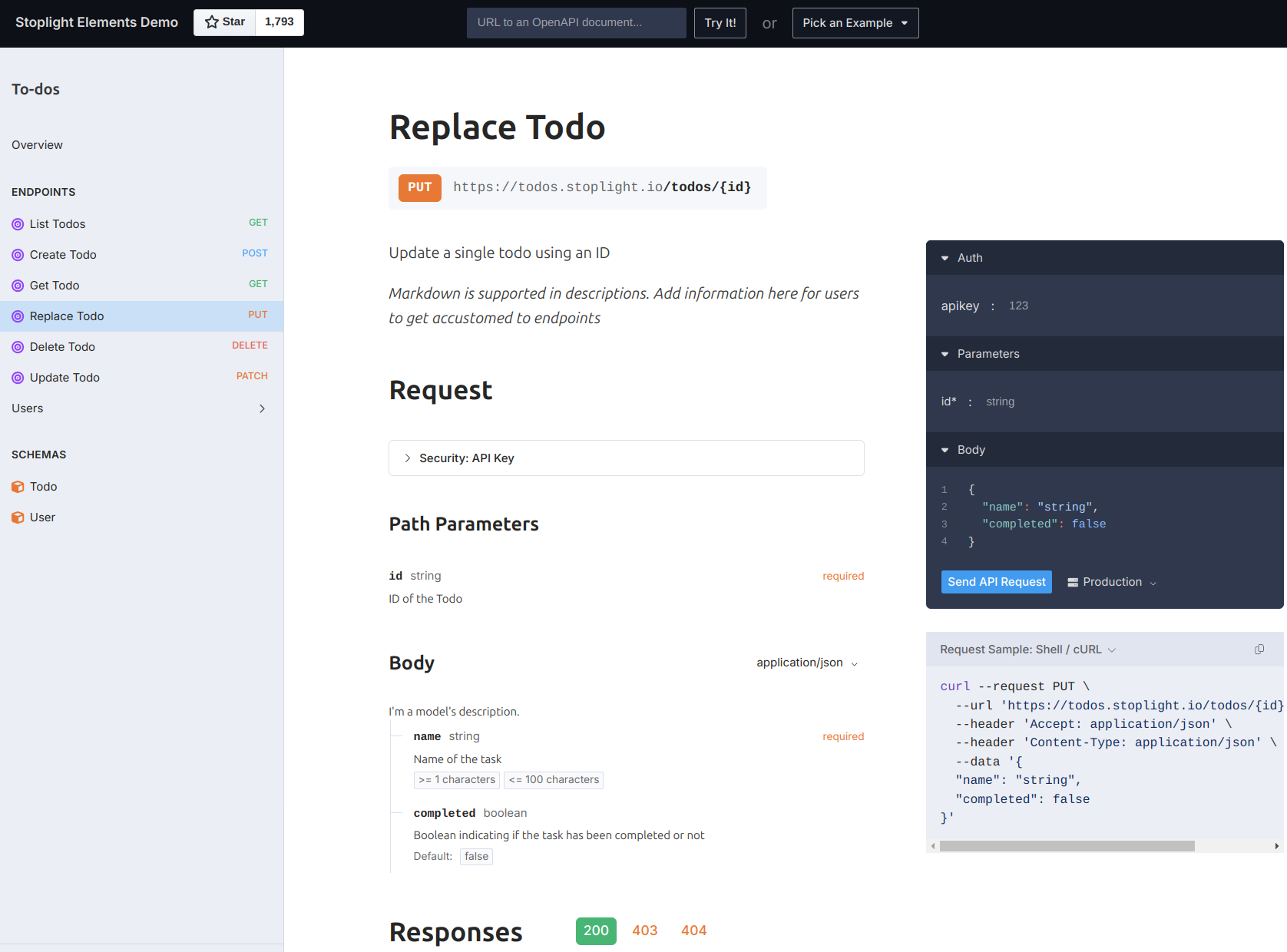Viewport: 1287px width, 952px height.
Task: Click the Update Todo endpoint icon
Action: pyautogui.click(x=18, y=378)
